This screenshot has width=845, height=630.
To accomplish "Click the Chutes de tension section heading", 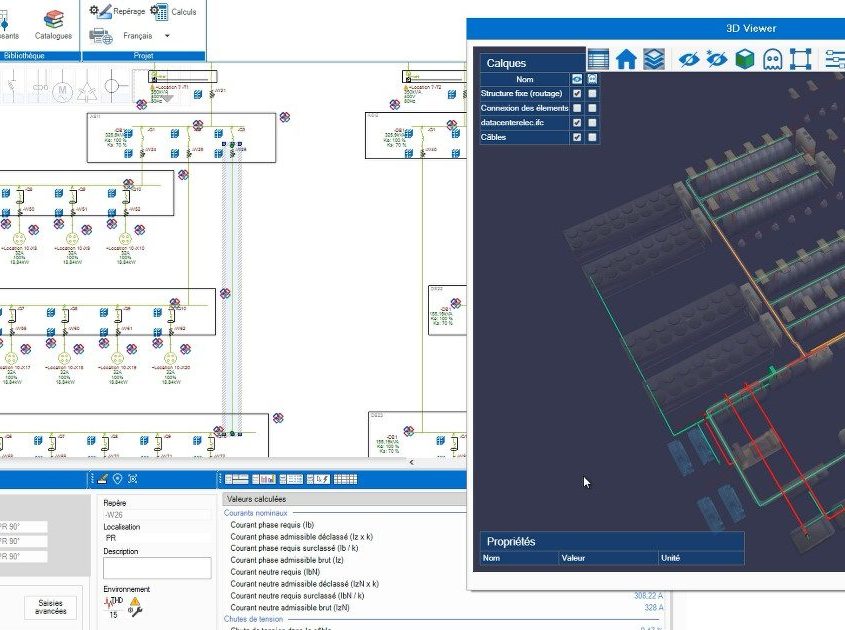I will [x=253, y=619].
